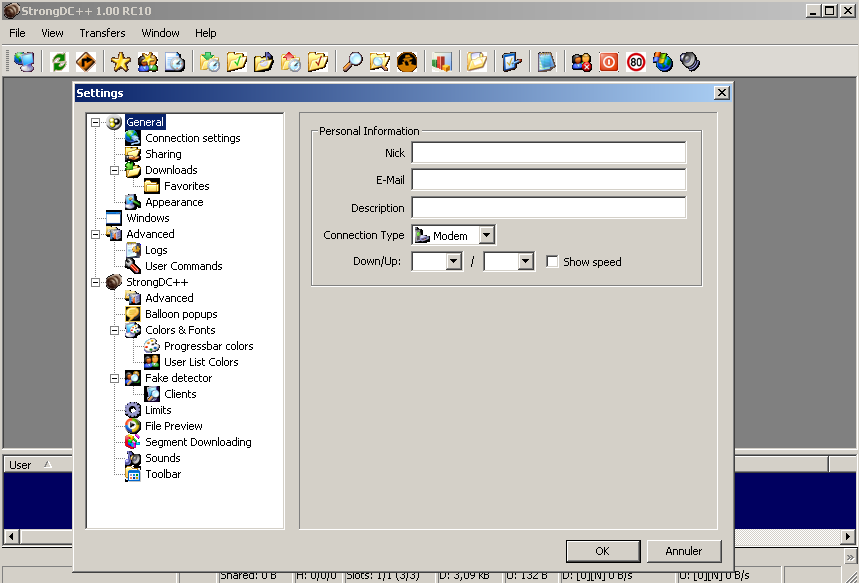Image resolution: width=859 pixels, height=583 pixels.
Task: Open Finished Uploads folder with red check
Action: pyautogui.click(x=318, y=61)
